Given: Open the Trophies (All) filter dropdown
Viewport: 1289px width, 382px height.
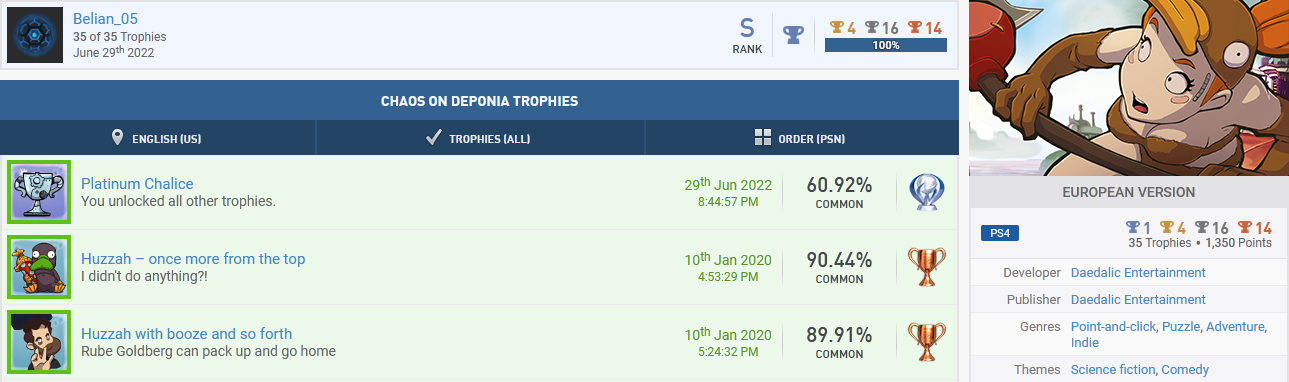Looking at the screenshot, I should [x=480, y=138].
